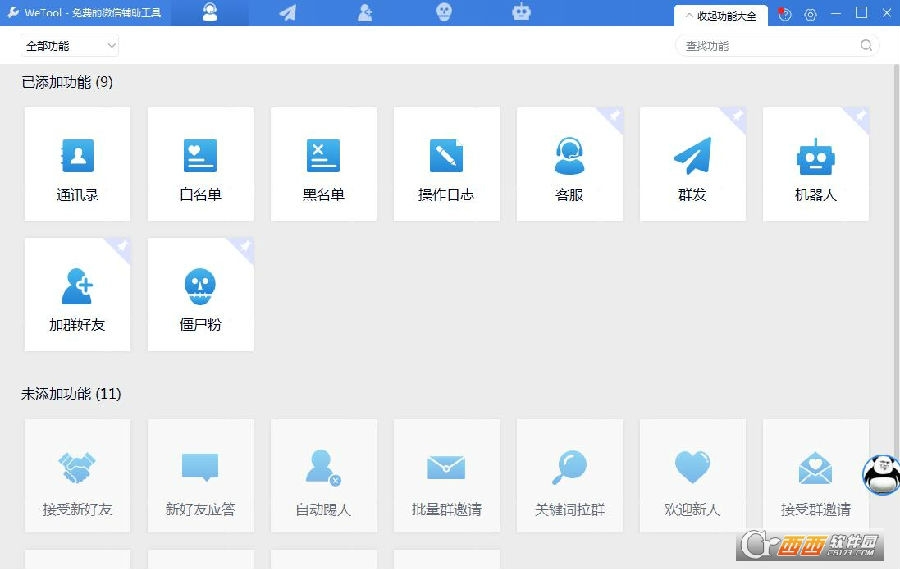Open the 操作日志 operation log tile
The height and width of the screenshot is (569, 900).
pyautogui.click(x=447, y=164)
